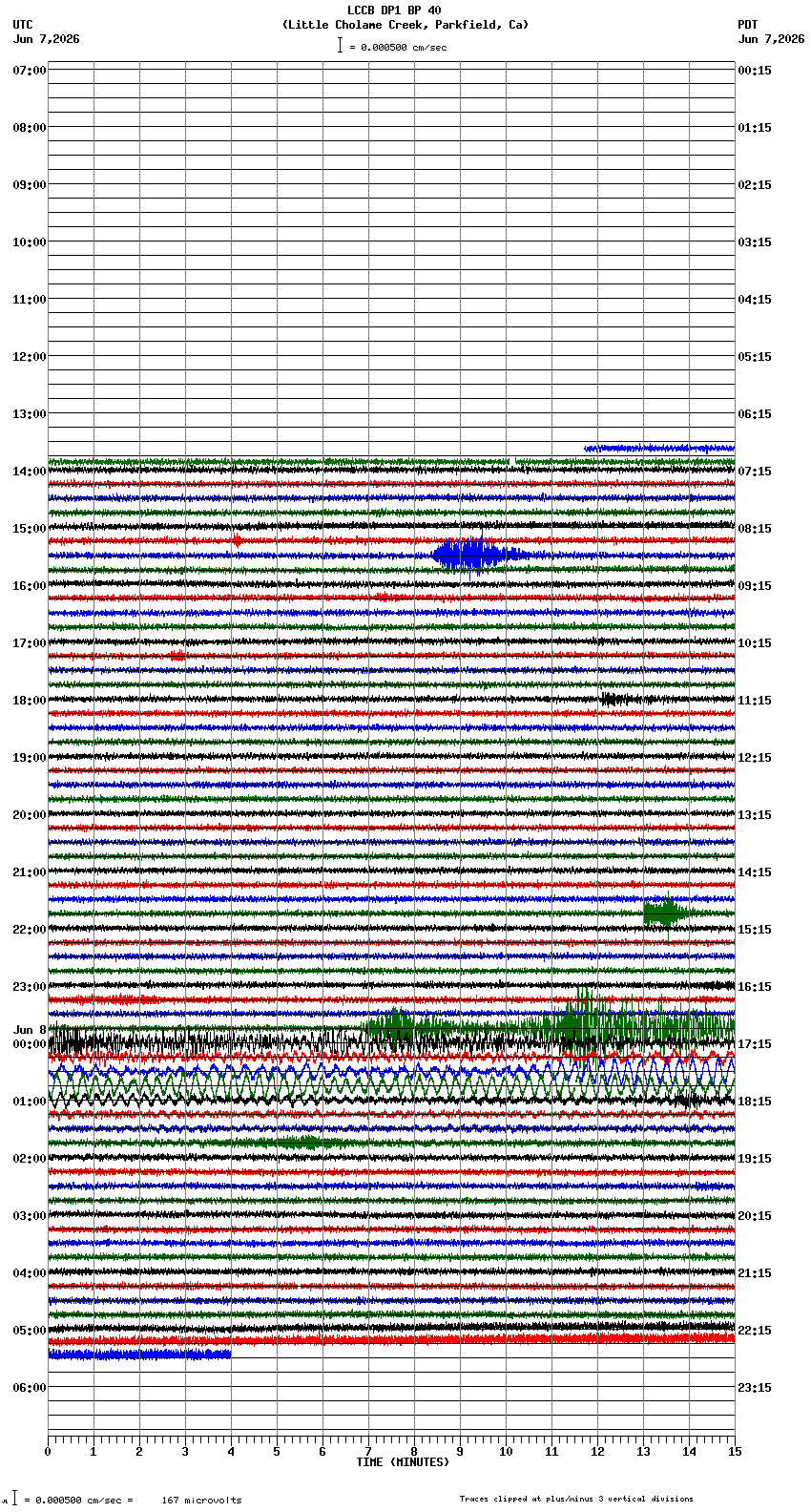Screen dimensions: 811x1512
Task: Click the 9 minute tick label on axis
Action: (x=460, y=1452)
